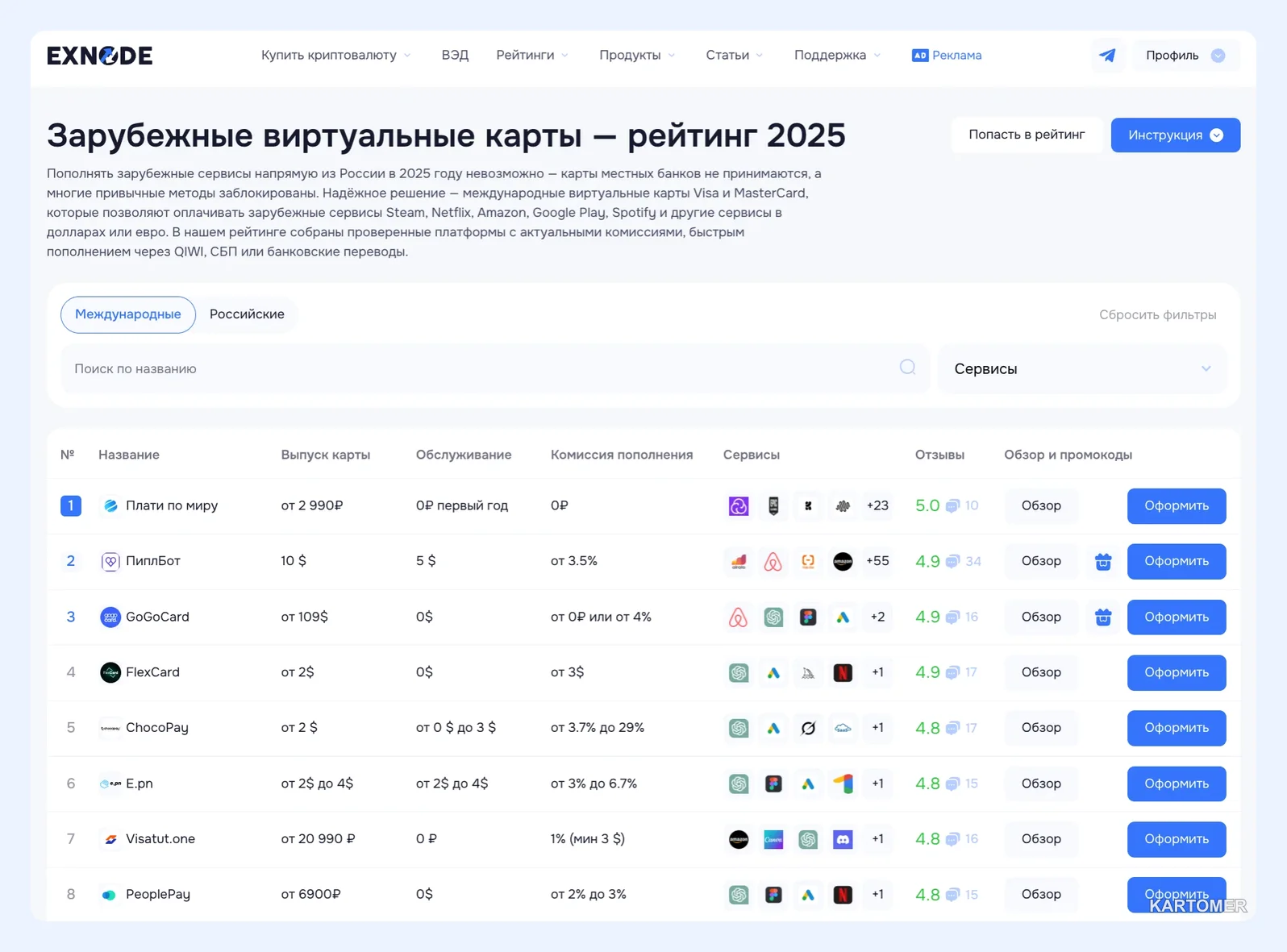The image size is (1287, 952).
Task: Click the Попасть в рейтинг button
Action: tap(1027, 135)
